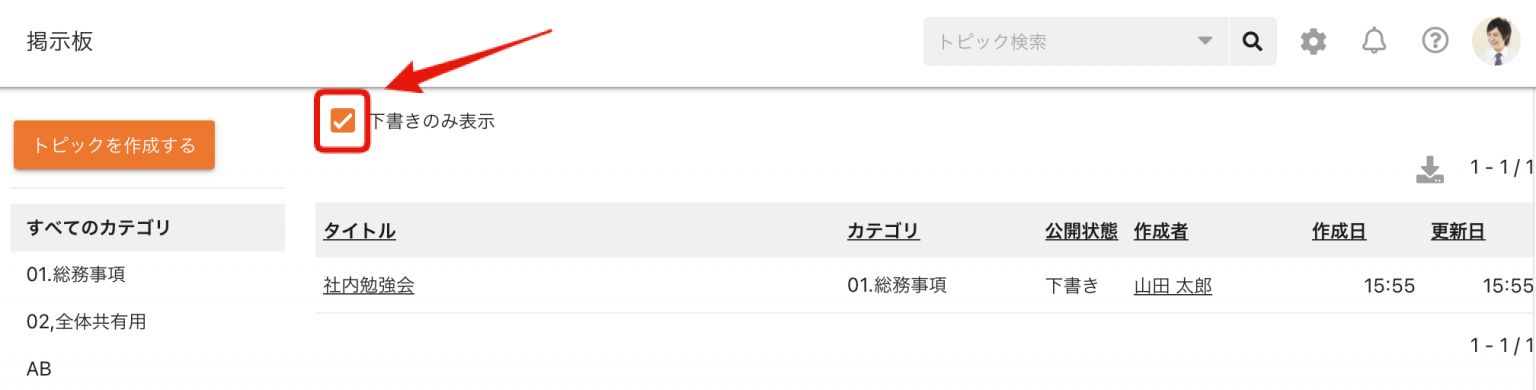Image resolution: width=1536 pixels, height=390 pixels.
Task: Open the user profile avatar
Action: pos(1496,42)
